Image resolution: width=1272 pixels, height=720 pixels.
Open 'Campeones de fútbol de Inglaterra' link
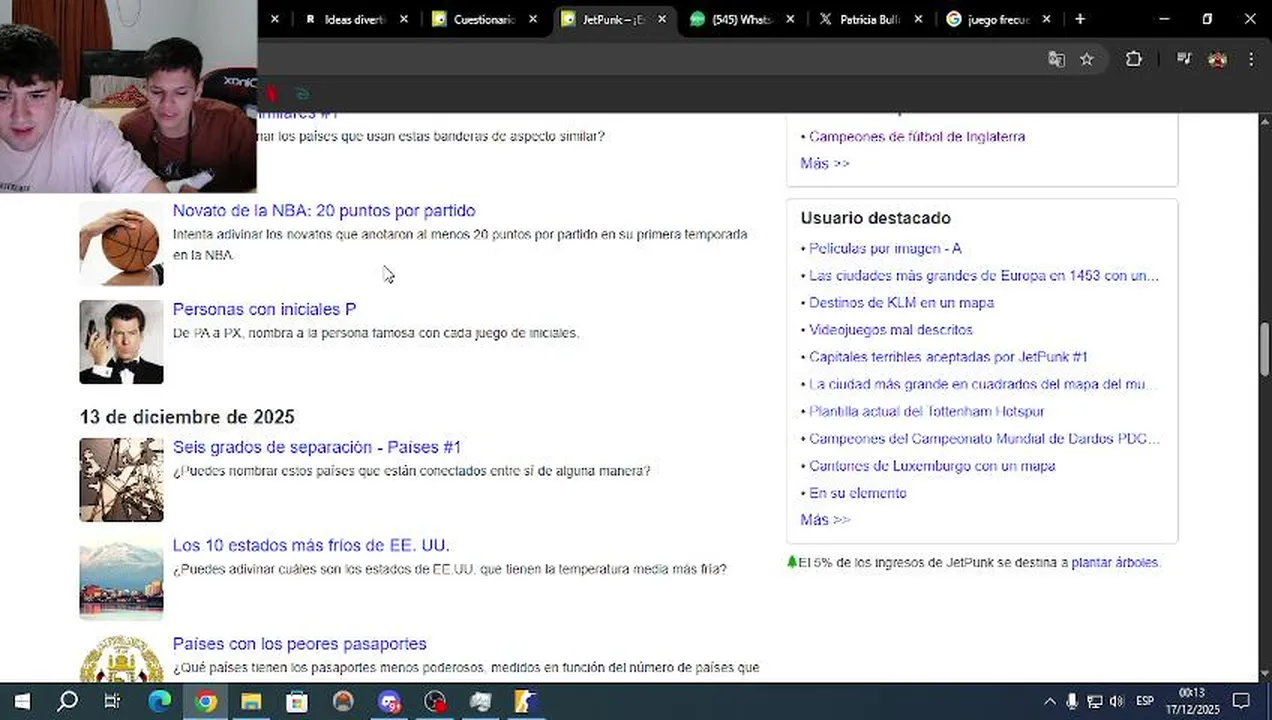point(917,136)
